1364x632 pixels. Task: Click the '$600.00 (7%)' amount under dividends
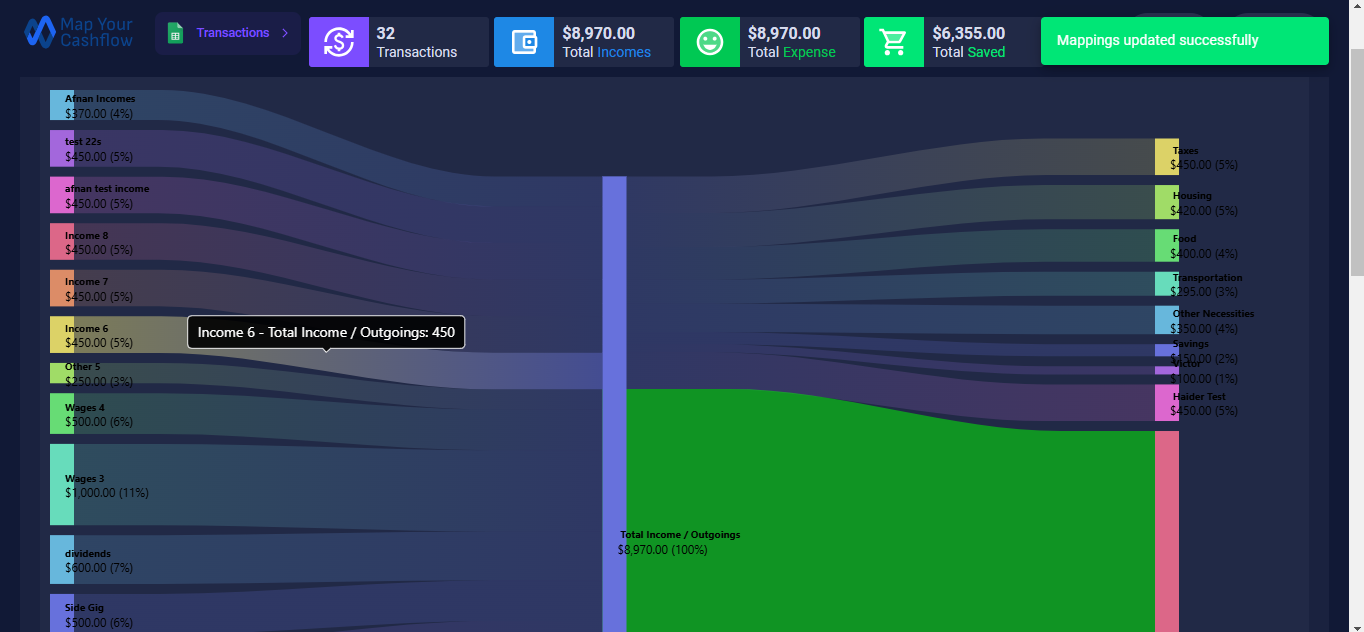99,568
